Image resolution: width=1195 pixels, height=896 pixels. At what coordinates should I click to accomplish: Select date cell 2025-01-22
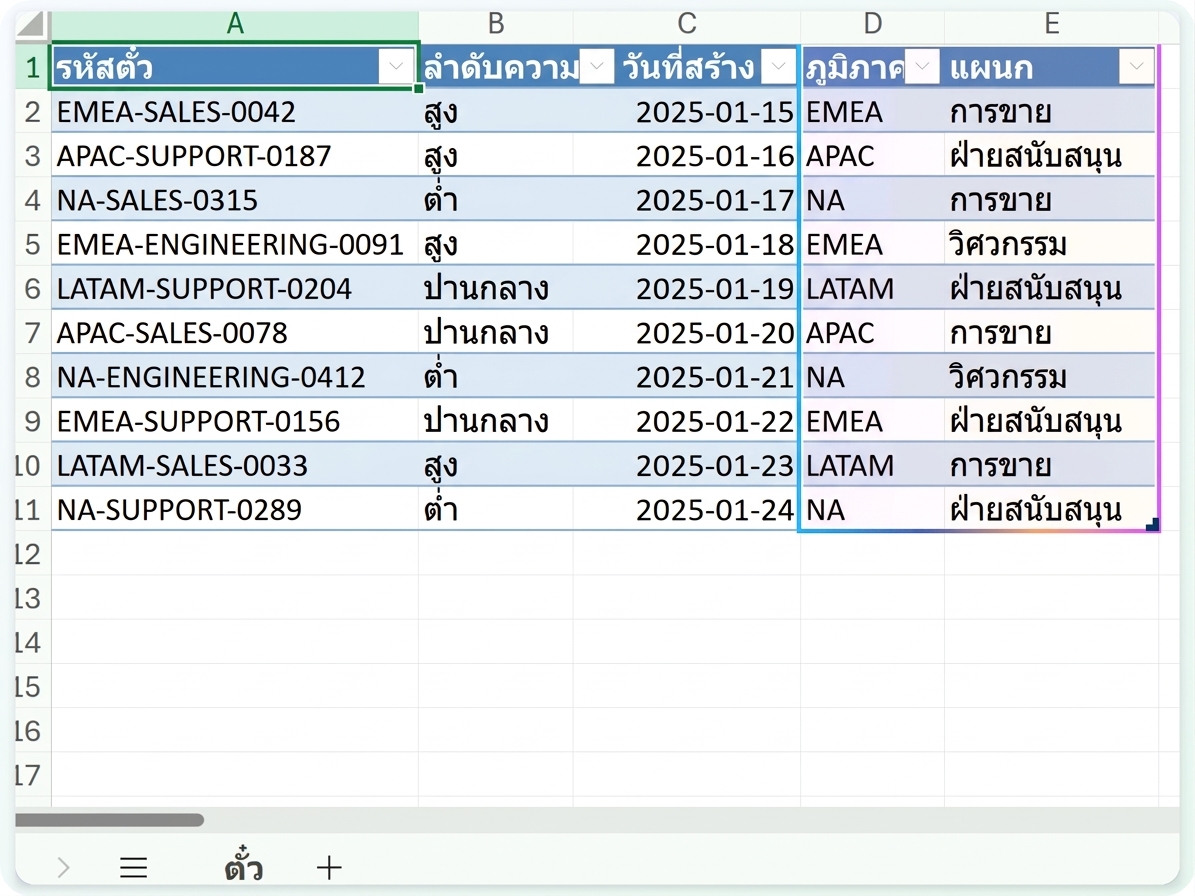pos(687,421)
